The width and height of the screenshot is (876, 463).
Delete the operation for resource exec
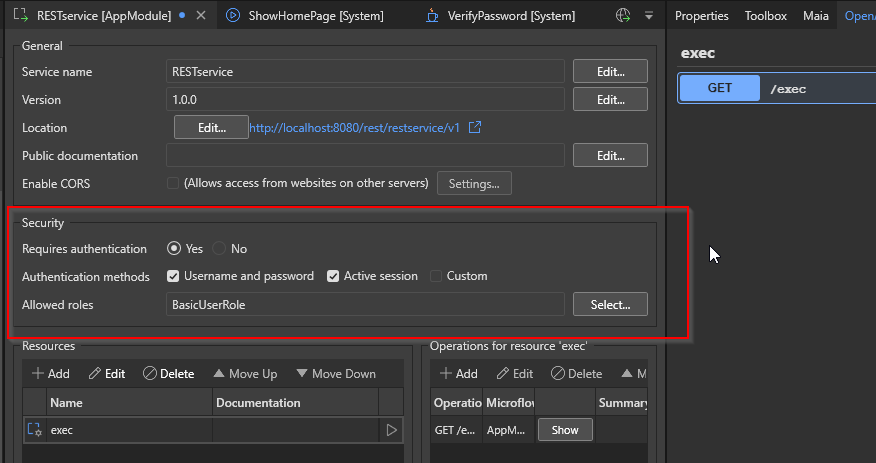(577, 374)
